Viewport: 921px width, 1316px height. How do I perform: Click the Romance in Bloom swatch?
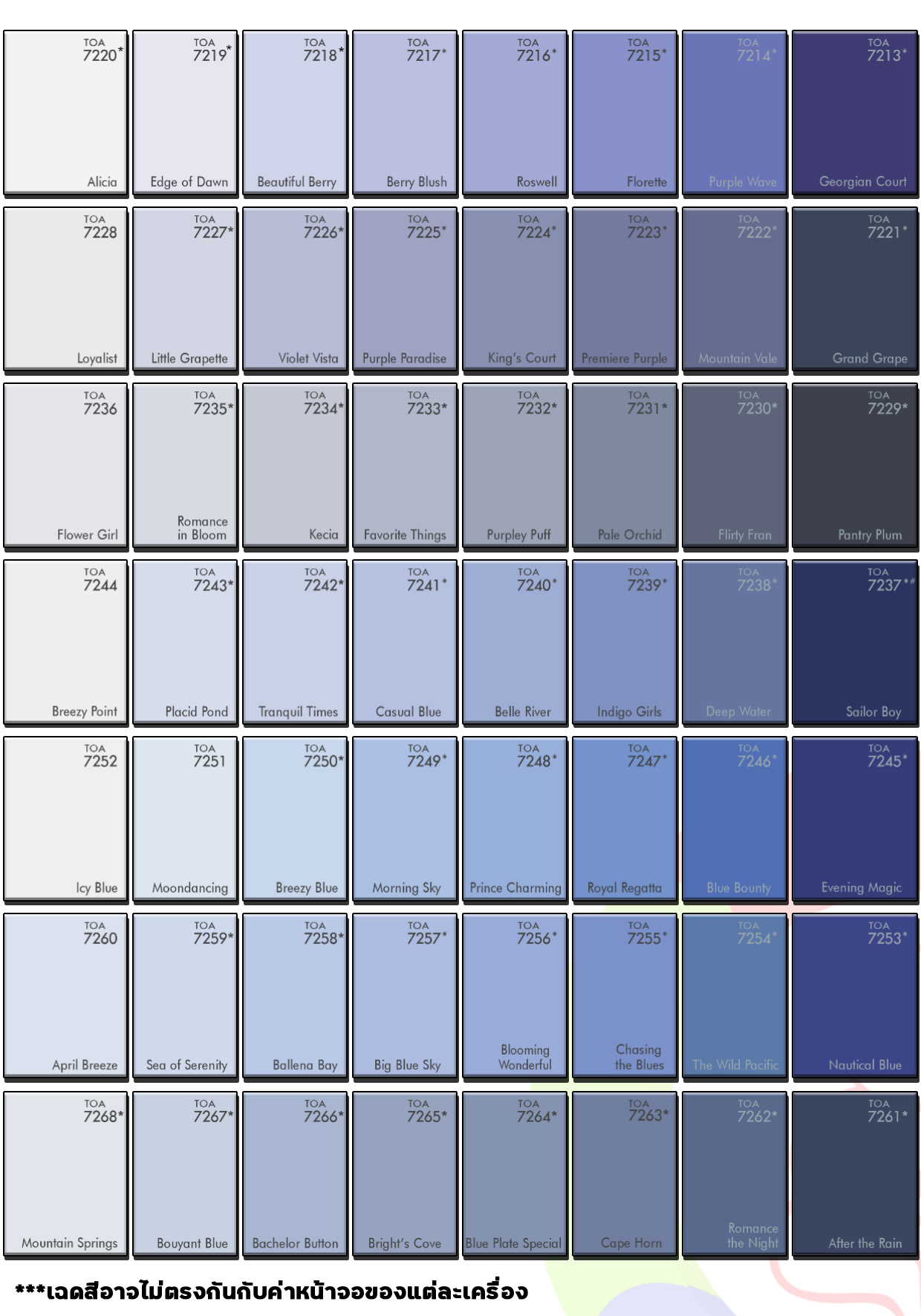pyautogui.click(x=185, y=466)
